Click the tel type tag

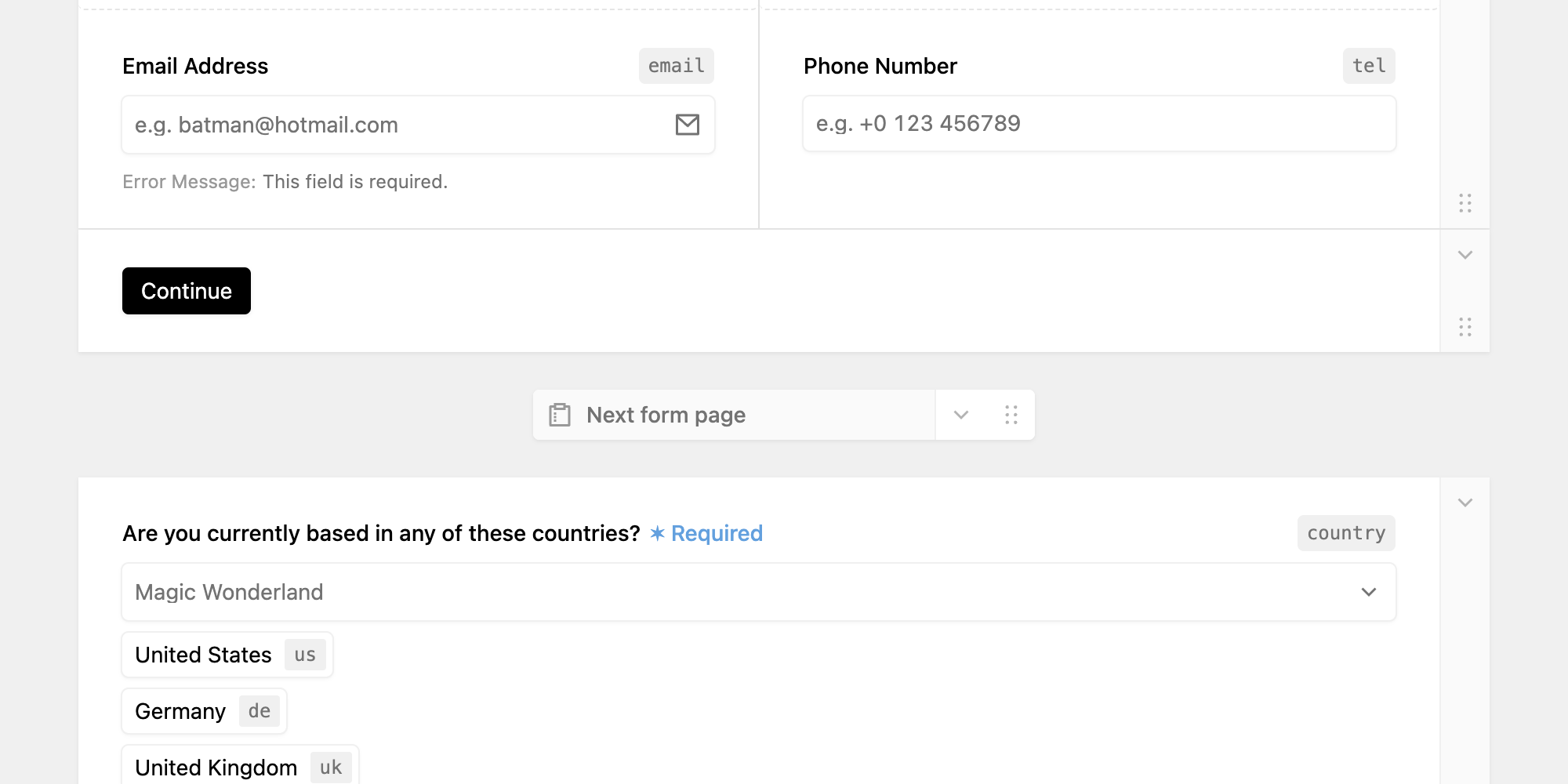click(1369, 66)
